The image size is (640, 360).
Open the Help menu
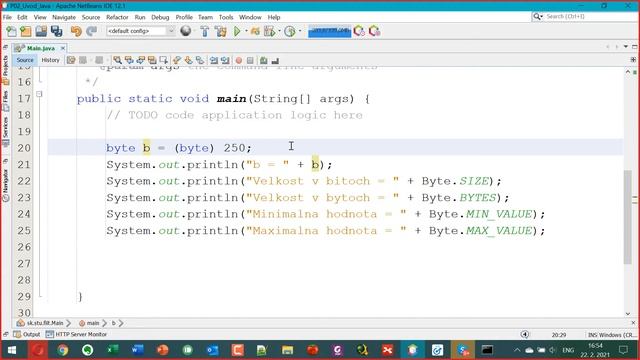[x=274, y=17]
